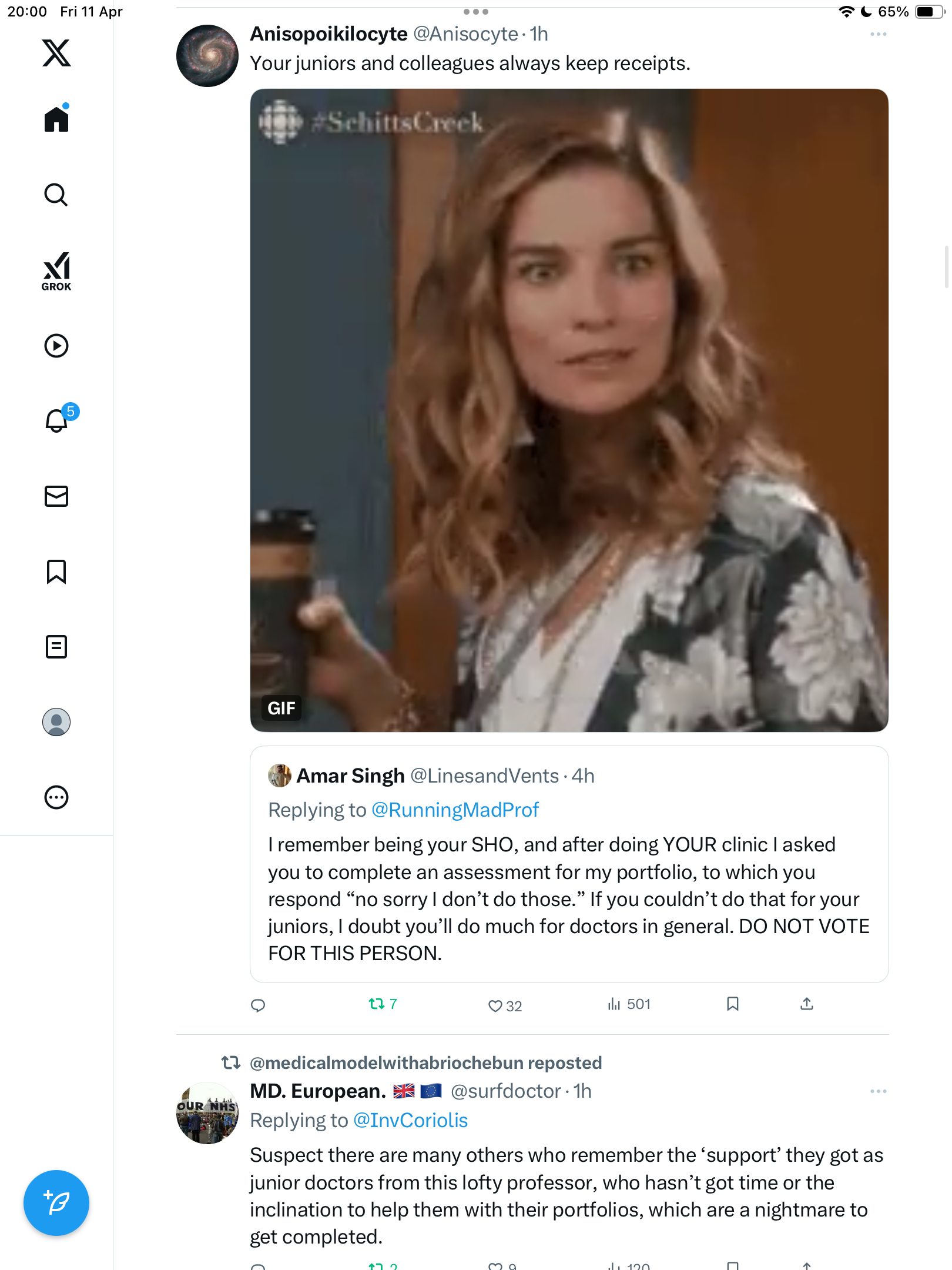Open Messages envelope icon

[56, 496]
